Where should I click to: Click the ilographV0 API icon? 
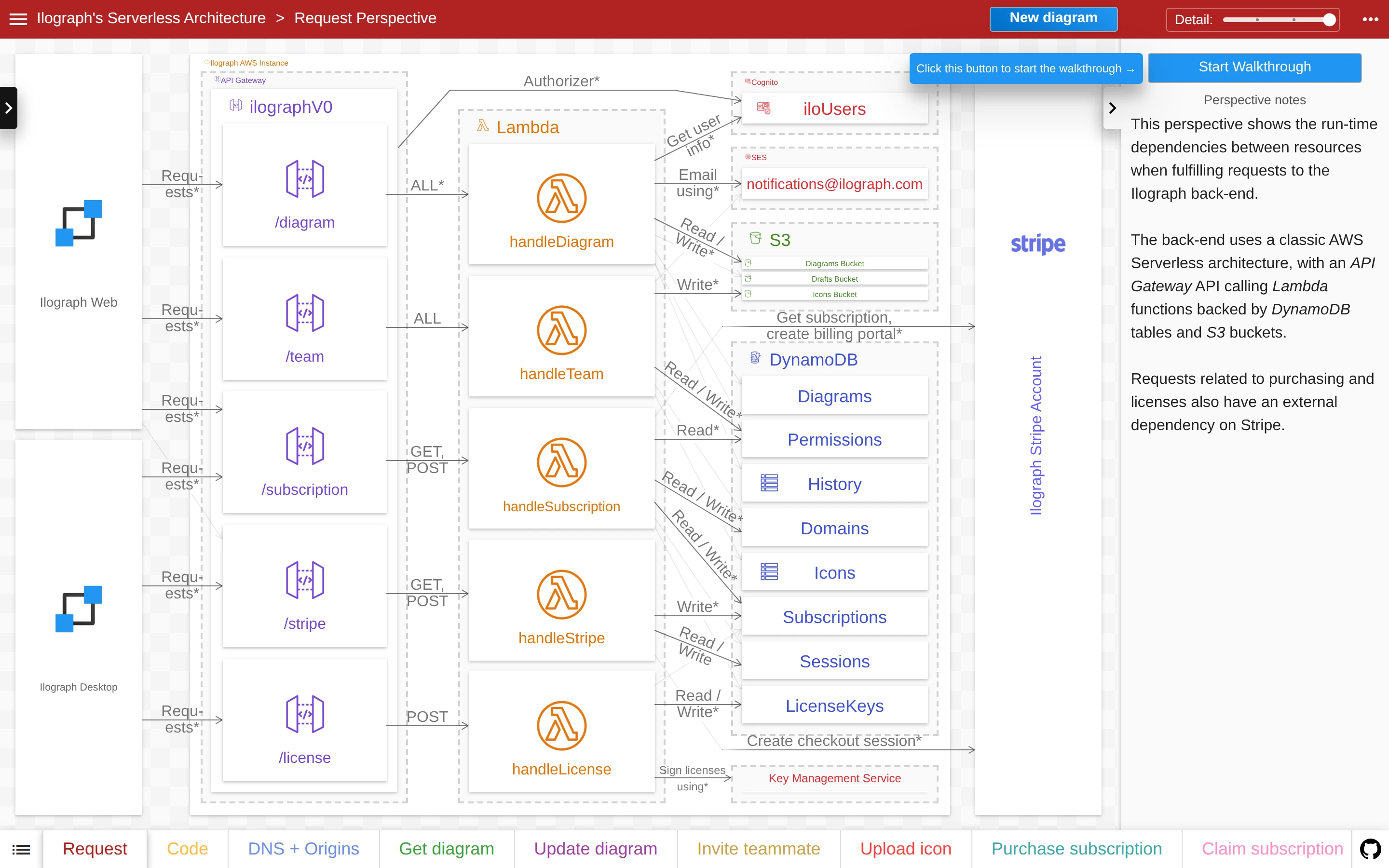(236, 105)
